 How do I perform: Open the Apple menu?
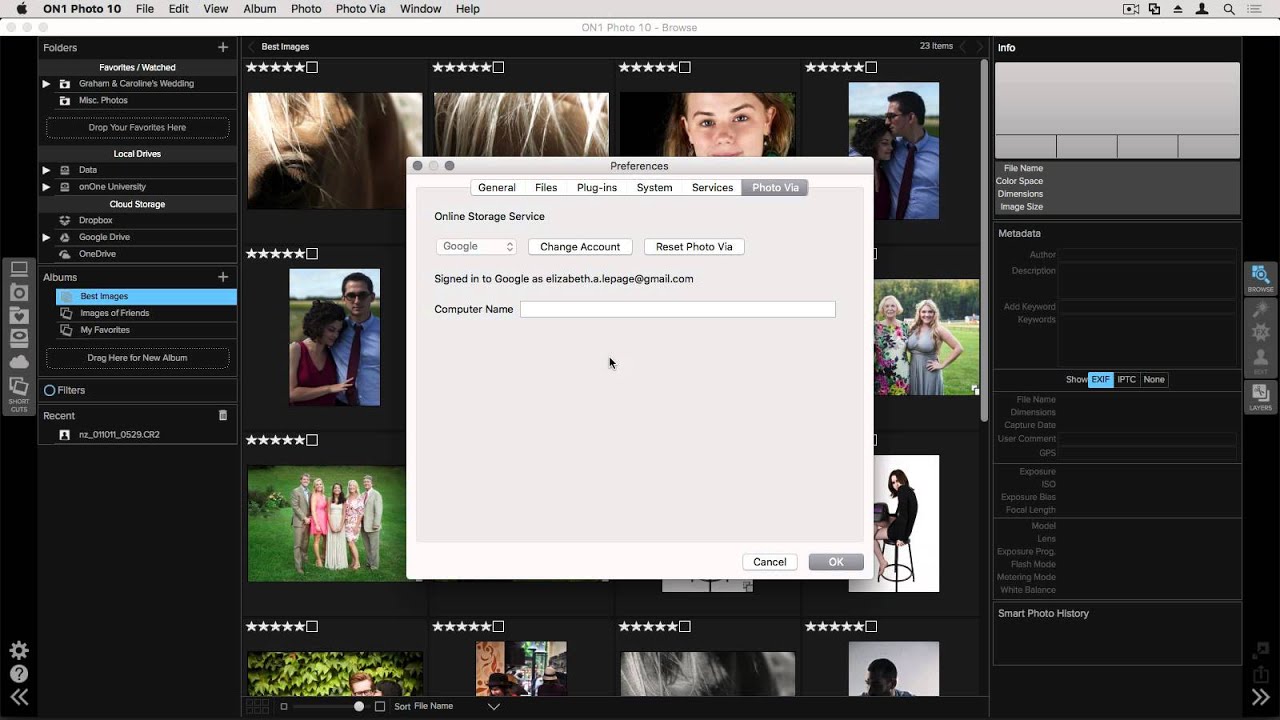[x=21, y=9]
